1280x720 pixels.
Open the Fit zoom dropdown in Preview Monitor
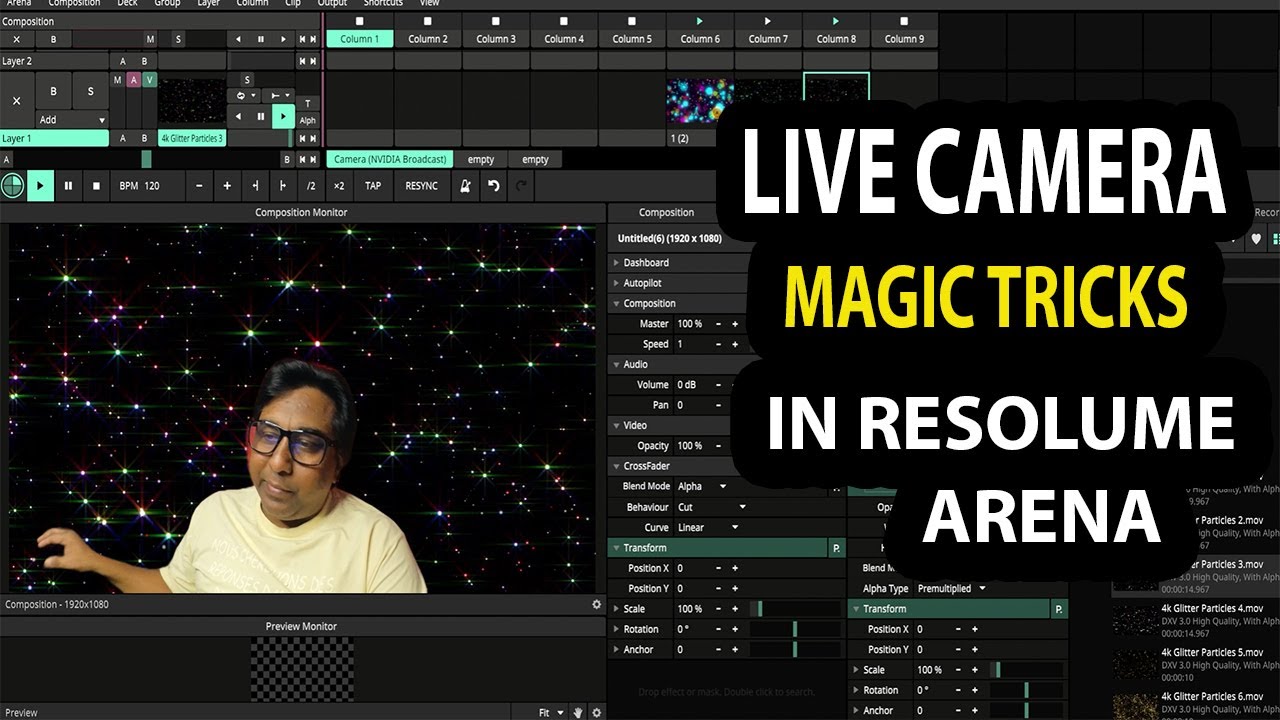coord(551,713)
